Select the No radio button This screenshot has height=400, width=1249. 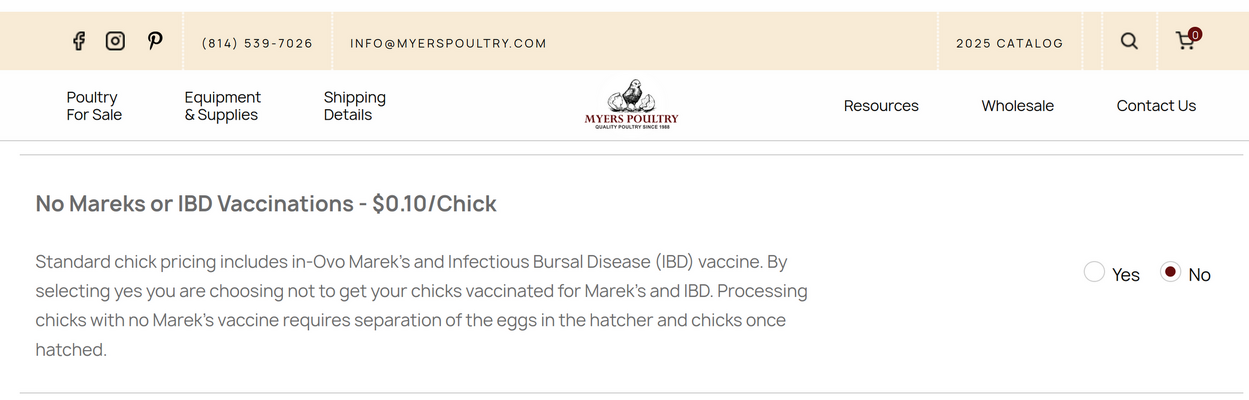pyautogui.click(x=1170, y=272)
